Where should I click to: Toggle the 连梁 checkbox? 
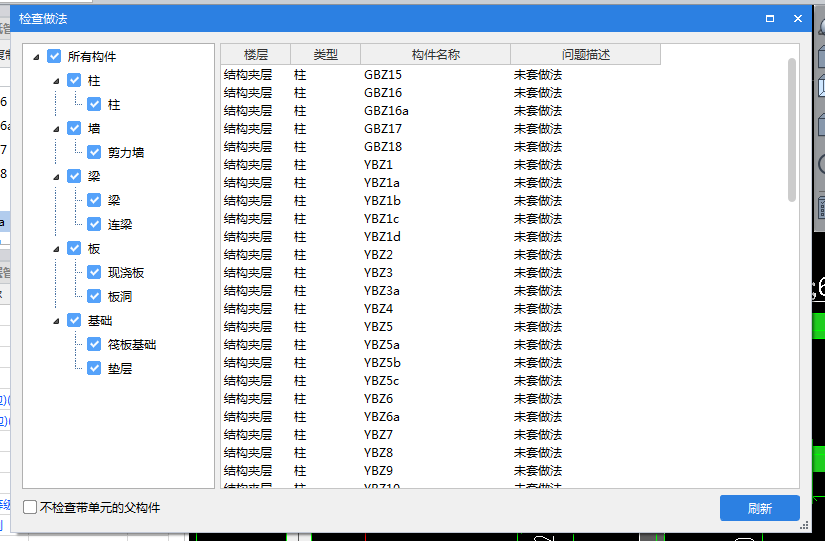click(94, 224)
